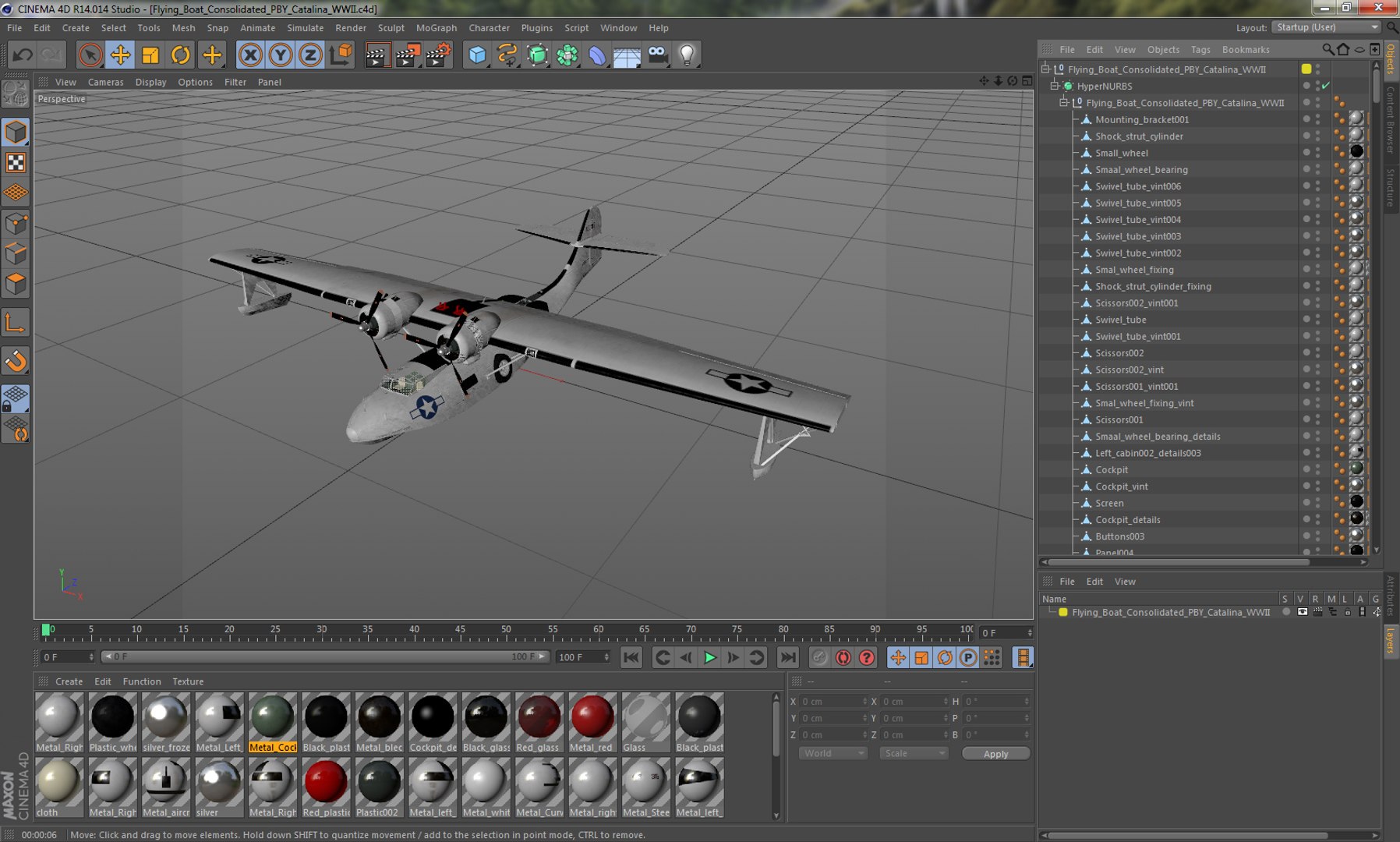Click X position input field

point(833,701)
